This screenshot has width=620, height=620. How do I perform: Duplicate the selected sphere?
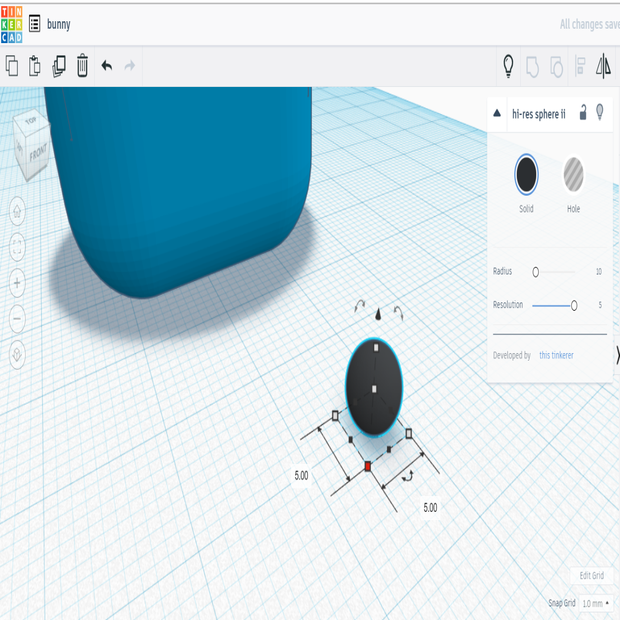tap(59, 66)
